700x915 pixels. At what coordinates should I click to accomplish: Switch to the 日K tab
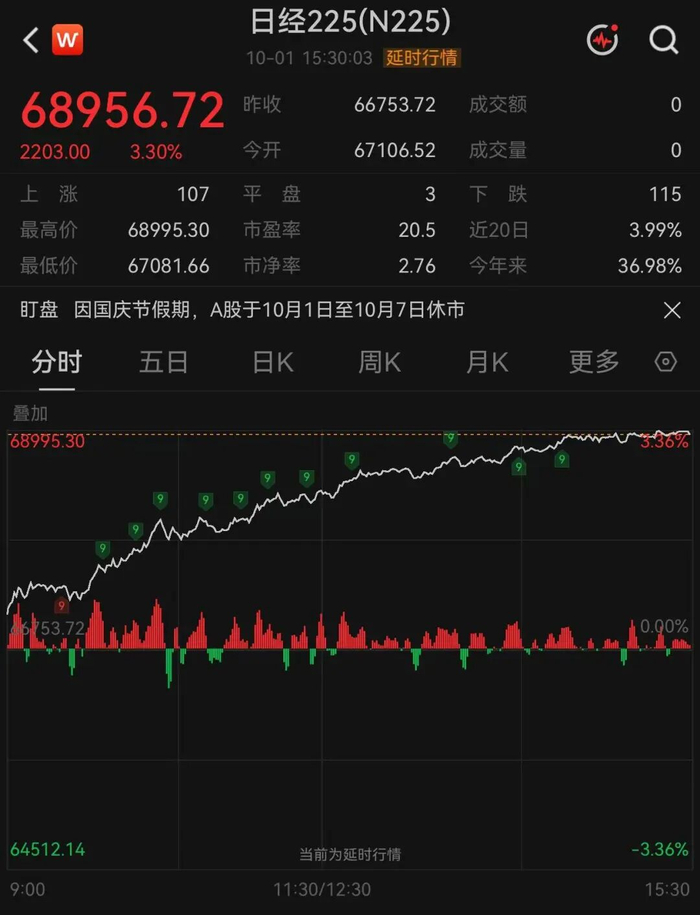click(272, 362)
